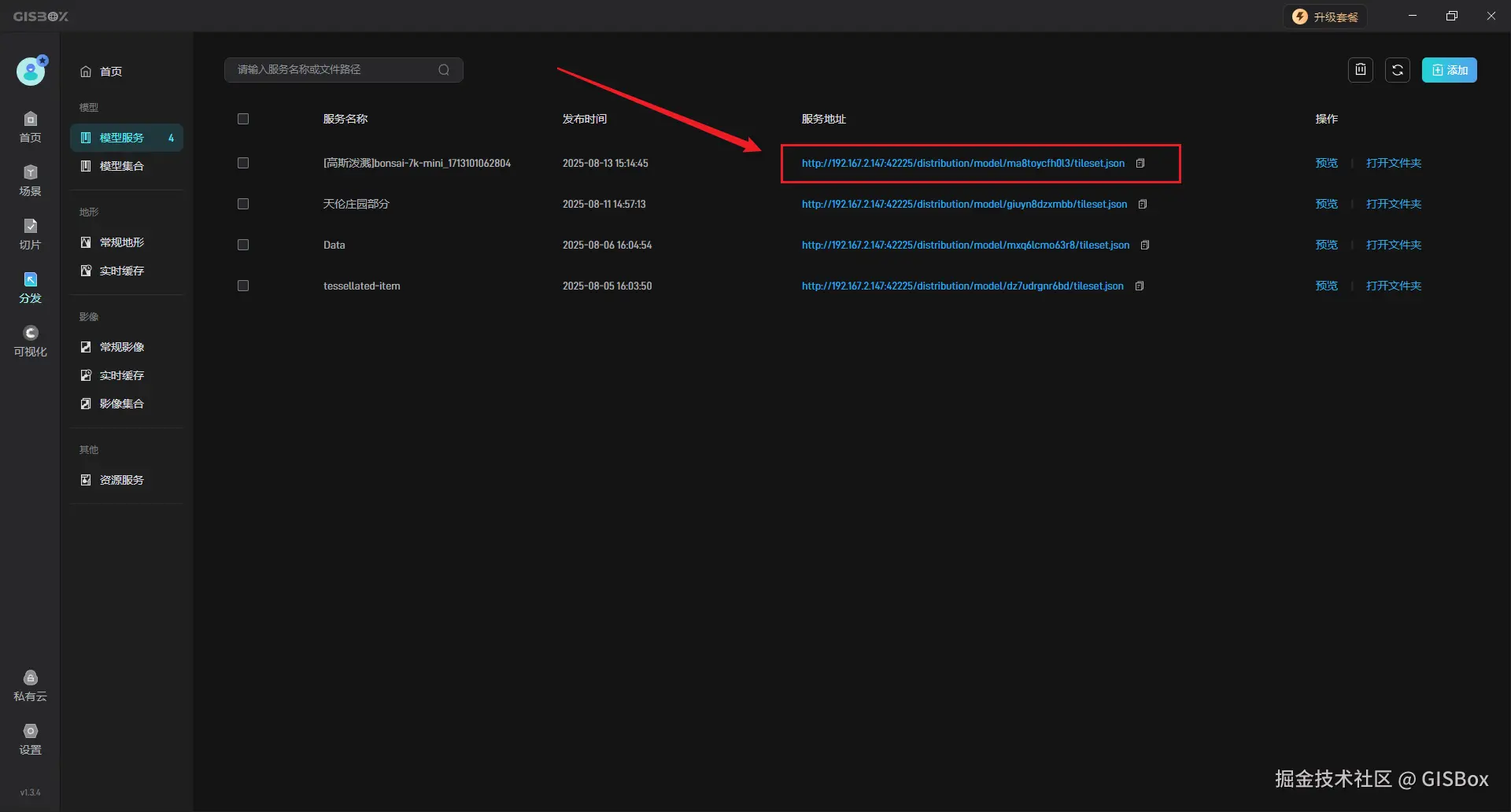Select 常规影像 in the side menu
Viewport: 1511px width, 812px height.
point(126,347)
